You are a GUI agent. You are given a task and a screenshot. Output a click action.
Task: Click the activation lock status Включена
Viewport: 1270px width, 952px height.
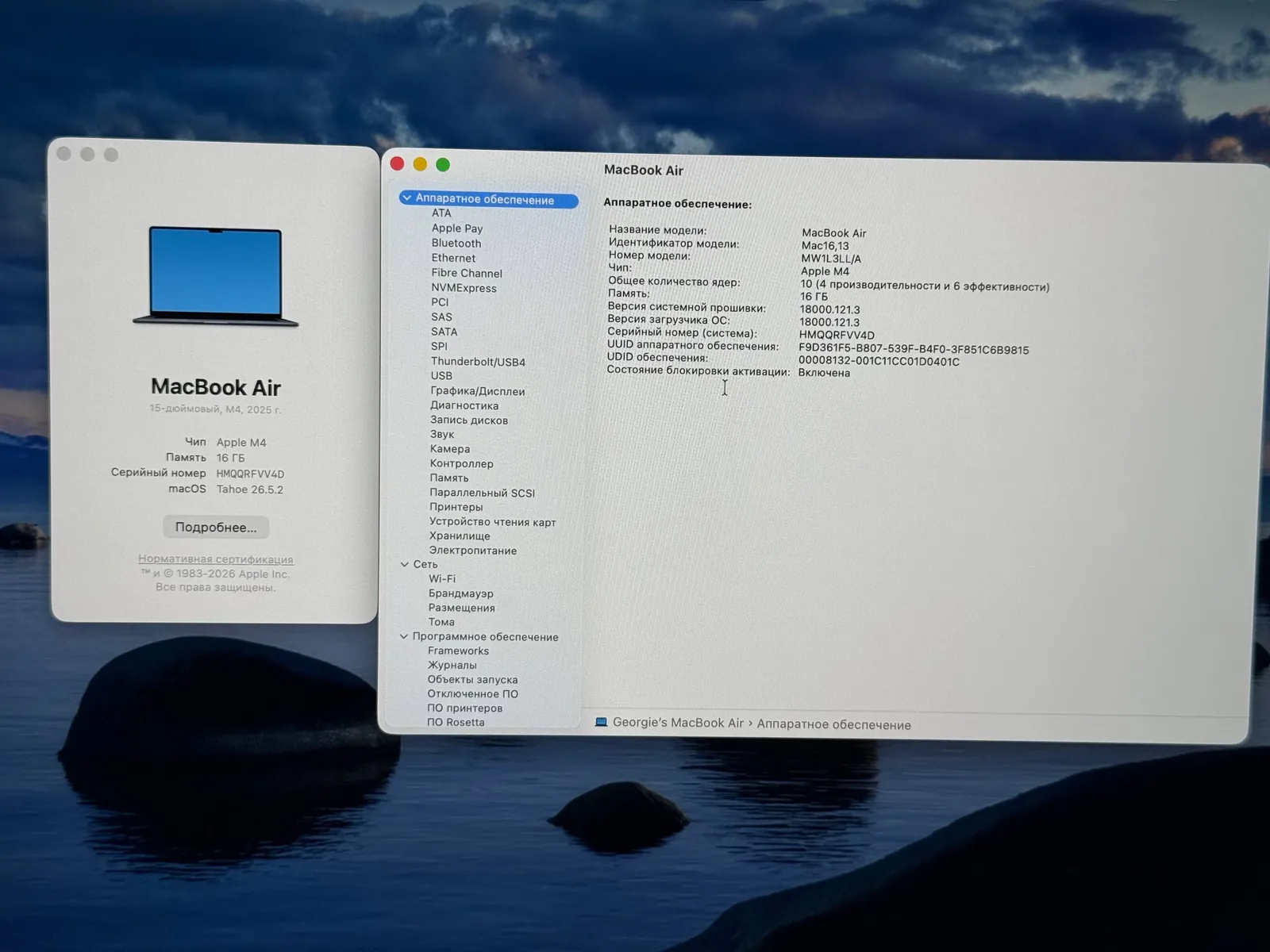coord(824,373)
